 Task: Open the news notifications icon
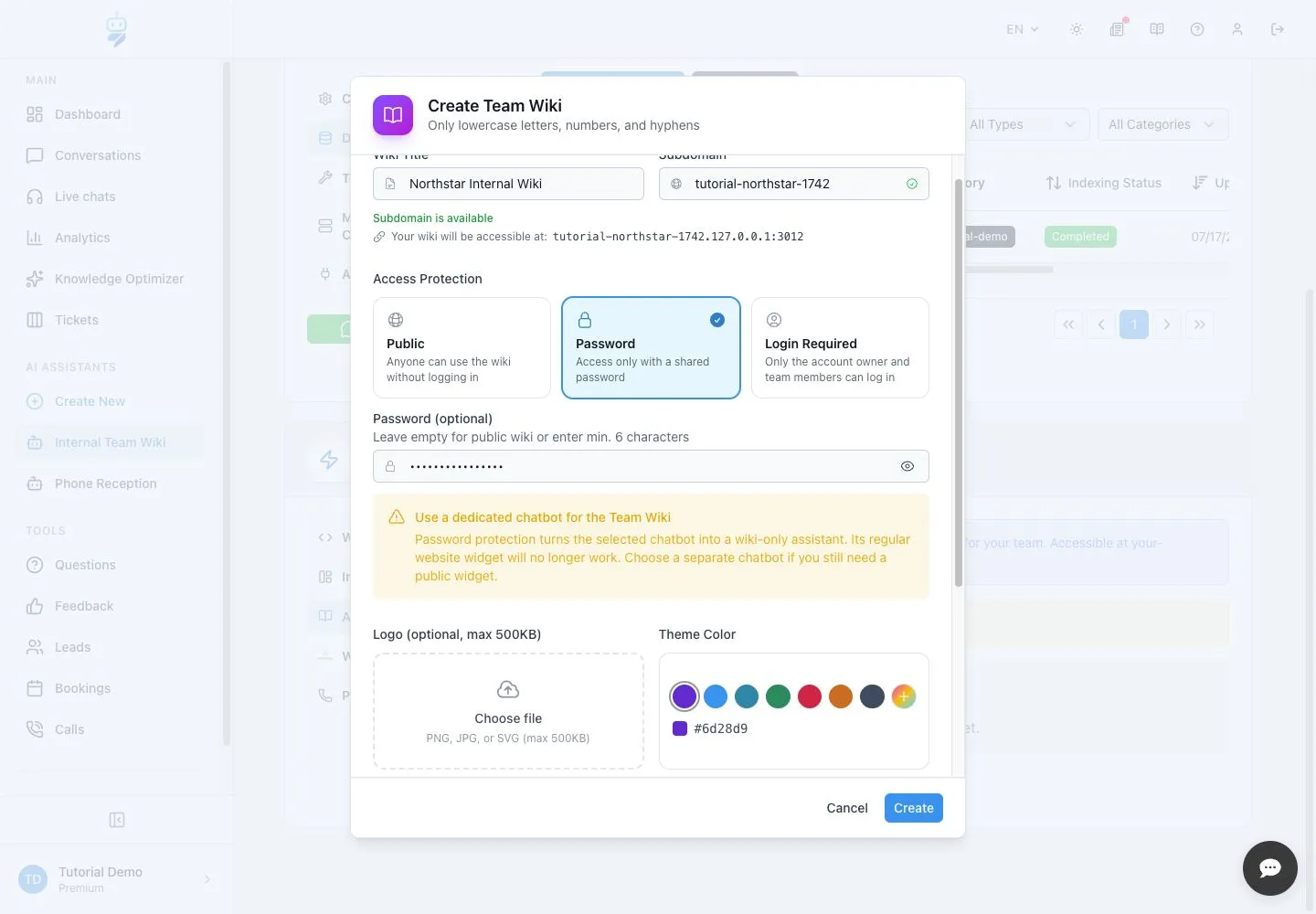pyautogui.click(x=1117, y=29)
